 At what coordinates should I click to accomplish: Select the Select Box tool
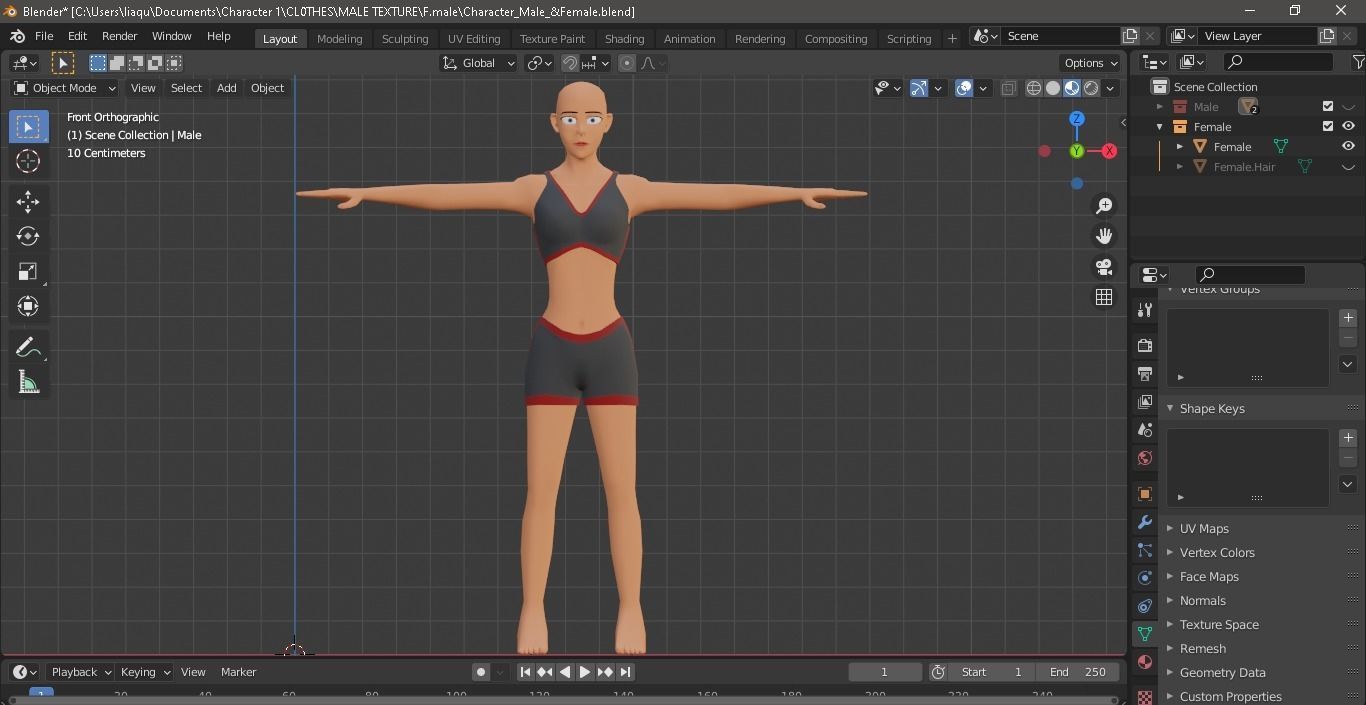tap(28, 127)
